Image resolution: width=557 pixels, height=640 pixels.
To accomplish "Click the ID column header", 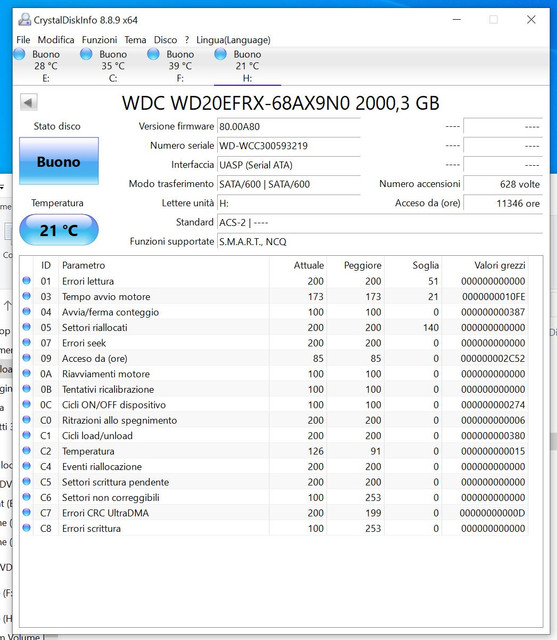I will coord(46,265).
